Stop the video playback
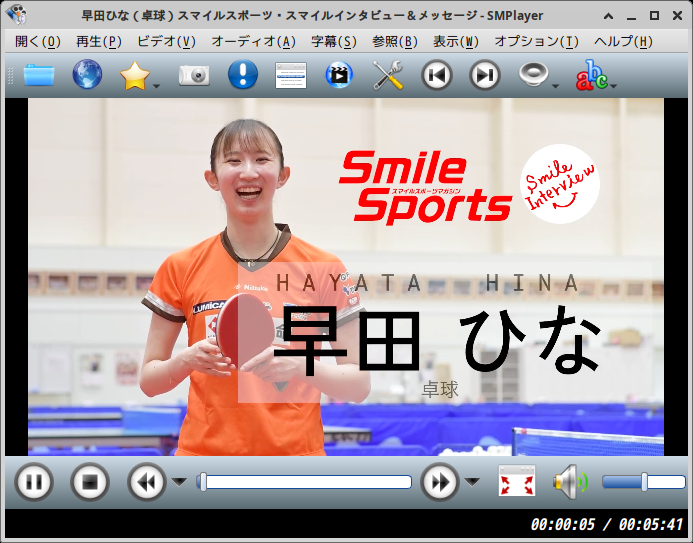Image resolution: width=693 pixels, height=543 pixels. 90,482
